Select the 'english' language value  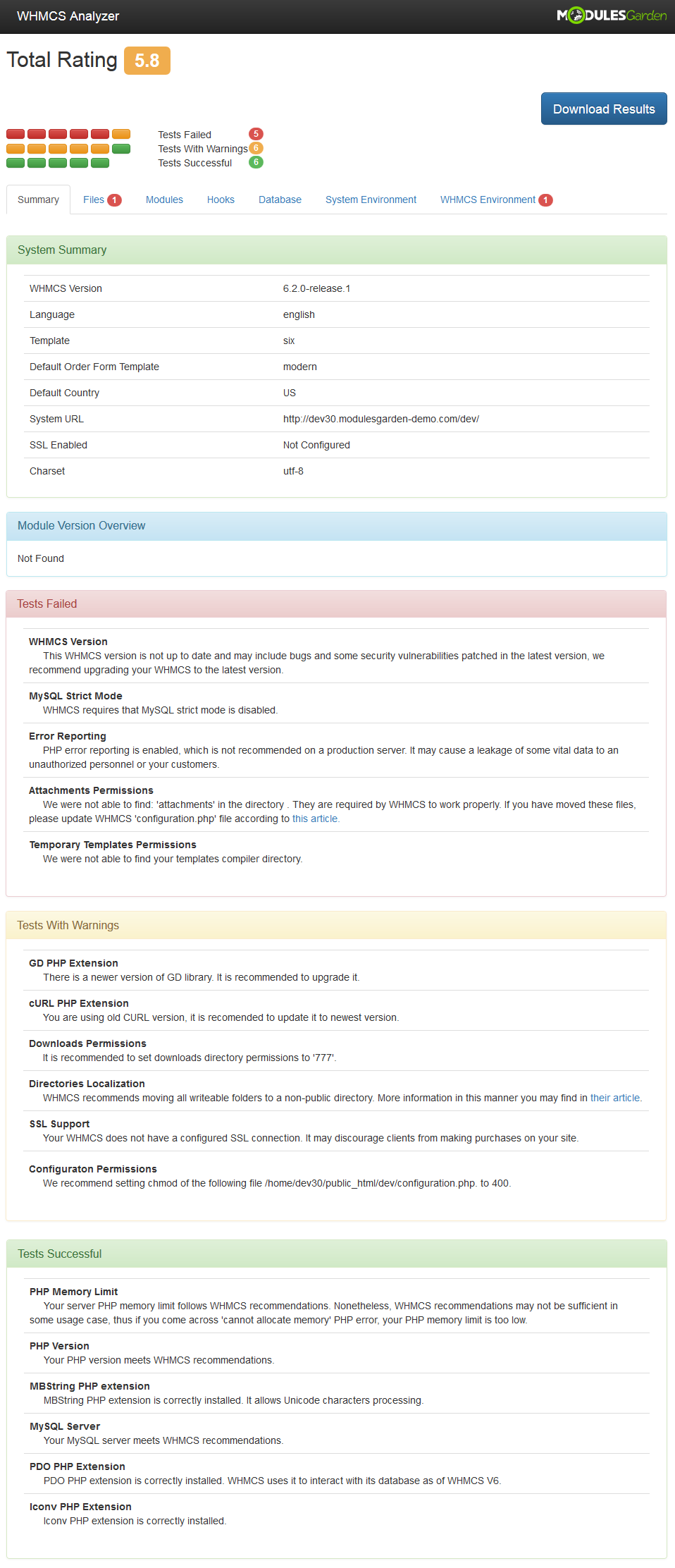pos(299,314)
